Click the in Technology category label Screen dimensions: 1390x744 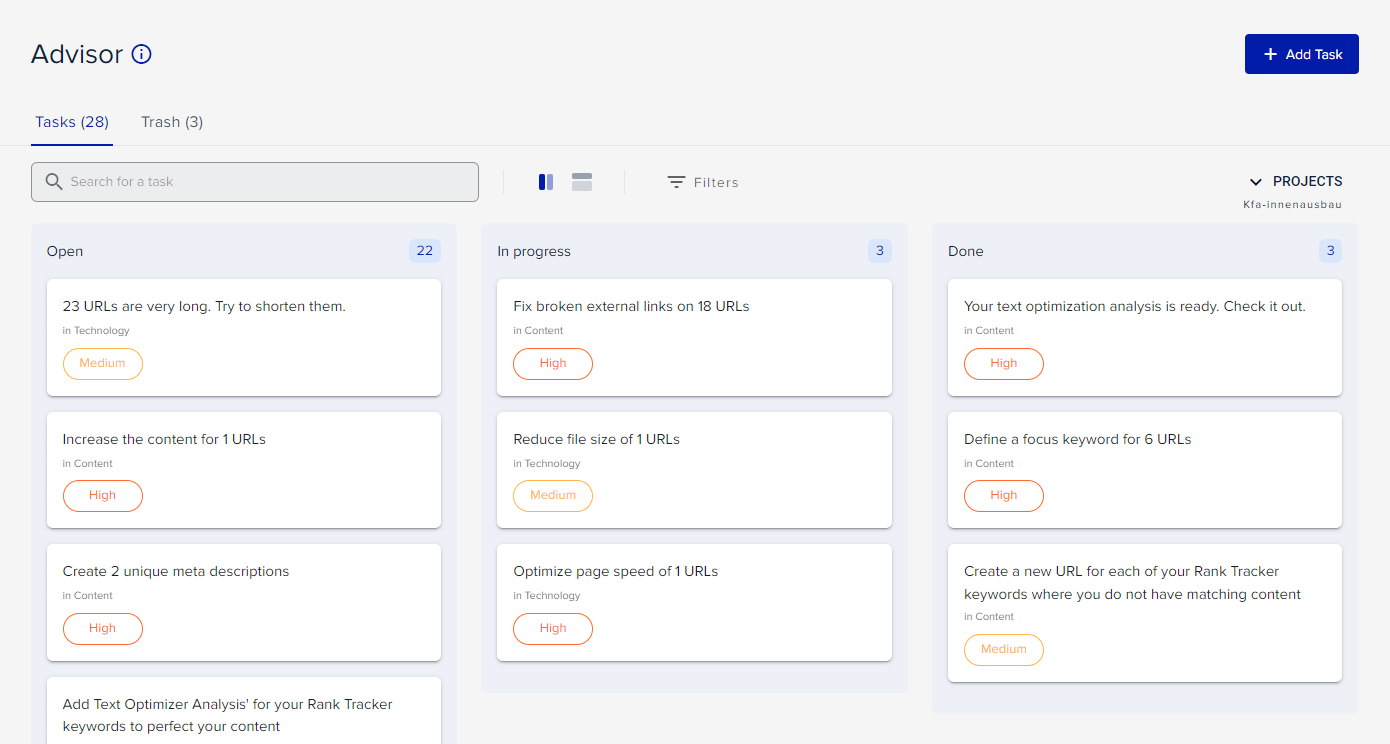pos(95,330)
